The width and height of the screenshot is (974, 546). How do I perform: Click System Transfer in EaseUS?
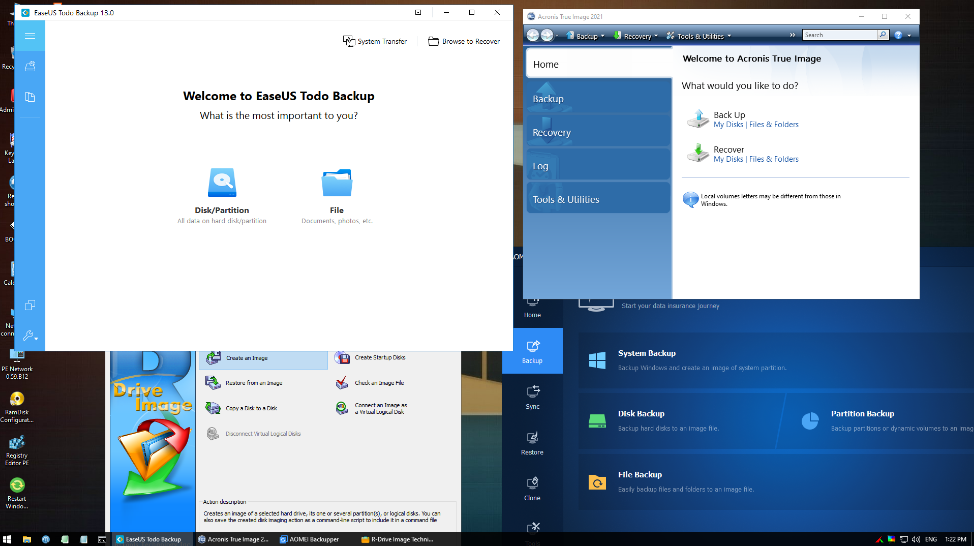[x=375, y=41]
